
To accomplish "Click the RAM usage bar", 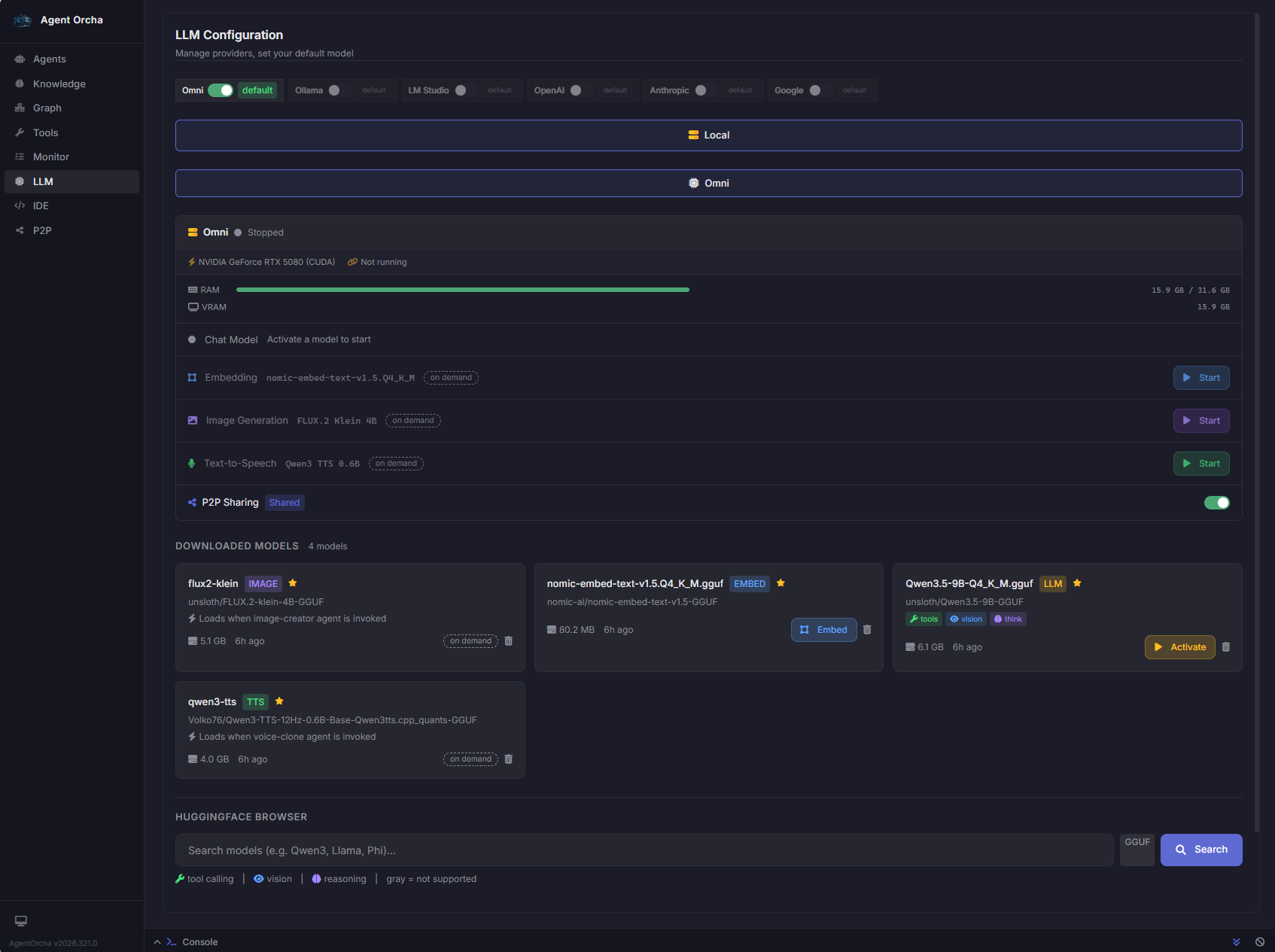I will [x=462, y=290].
